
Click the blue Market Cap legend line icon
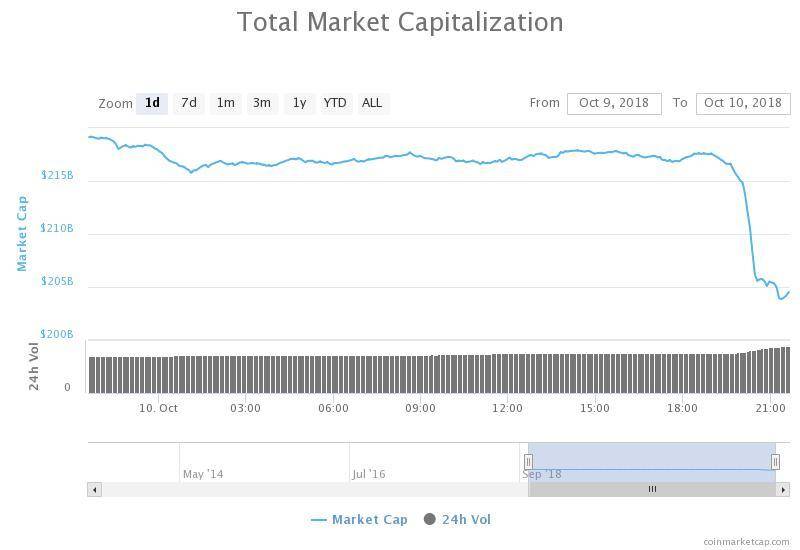point(319,519)
